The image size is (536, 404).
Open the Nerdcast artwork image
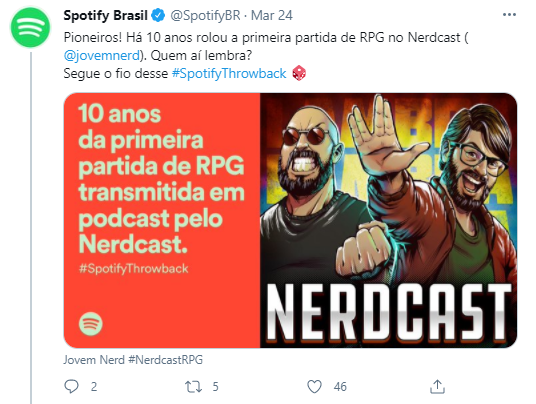[x=389, y=220]
